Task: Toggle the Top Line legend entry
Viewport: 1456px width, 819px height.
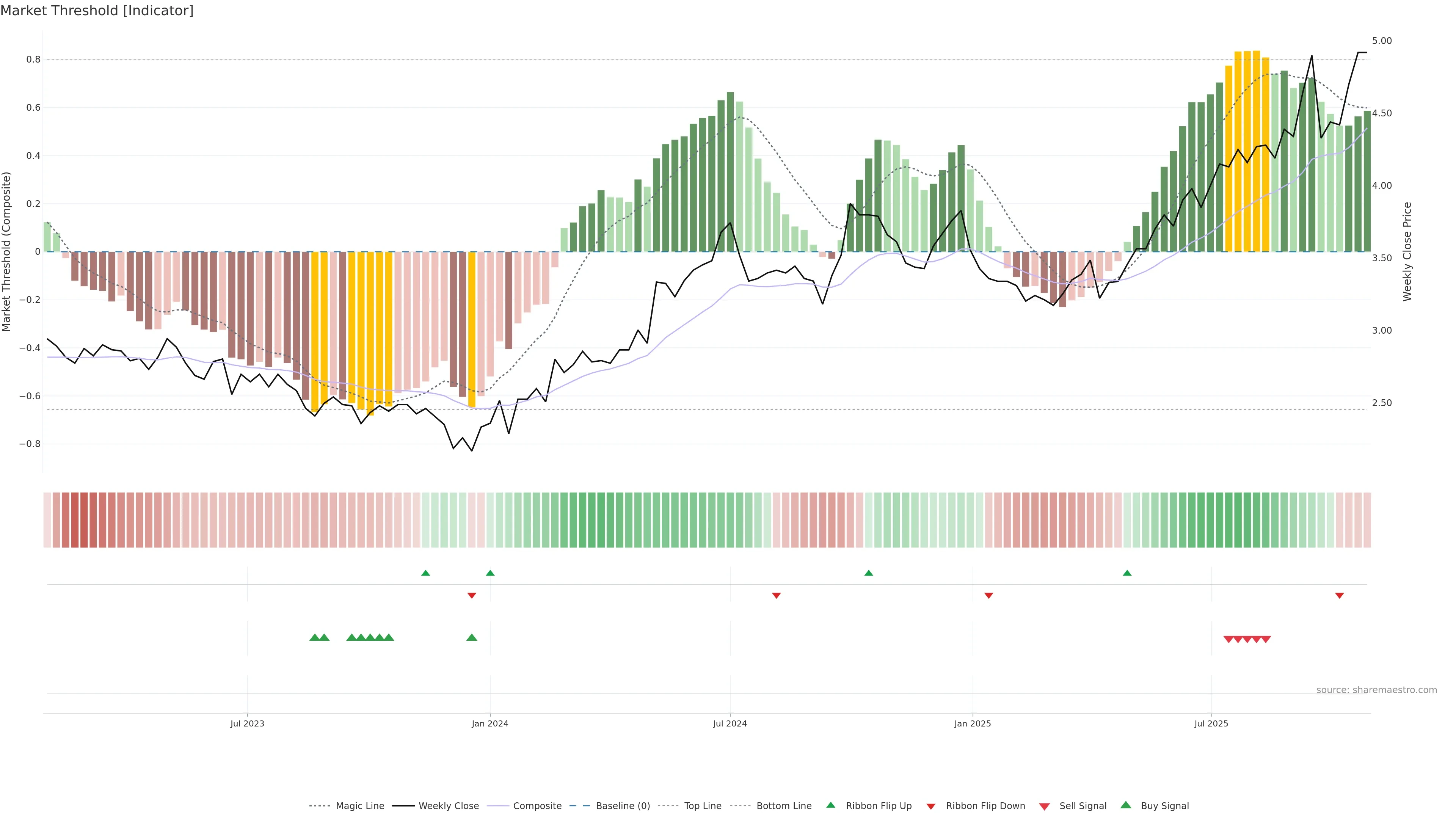Action: pos(703,806)
